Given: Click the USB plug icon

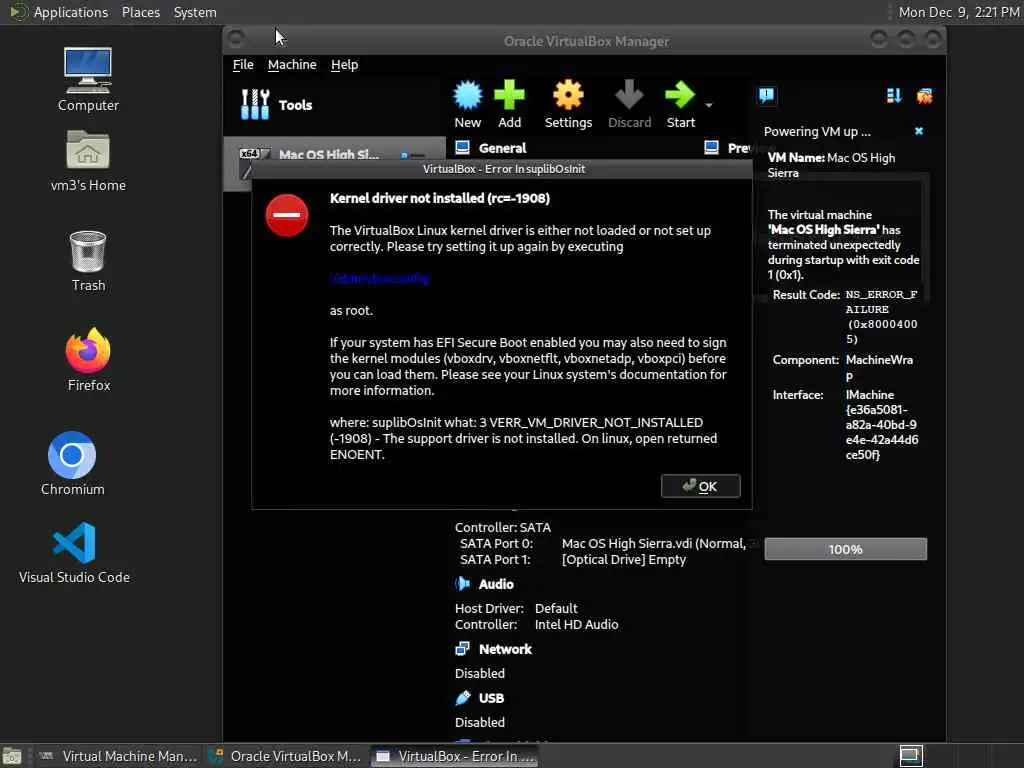Looking at the screenshot, I should (462, 697).
